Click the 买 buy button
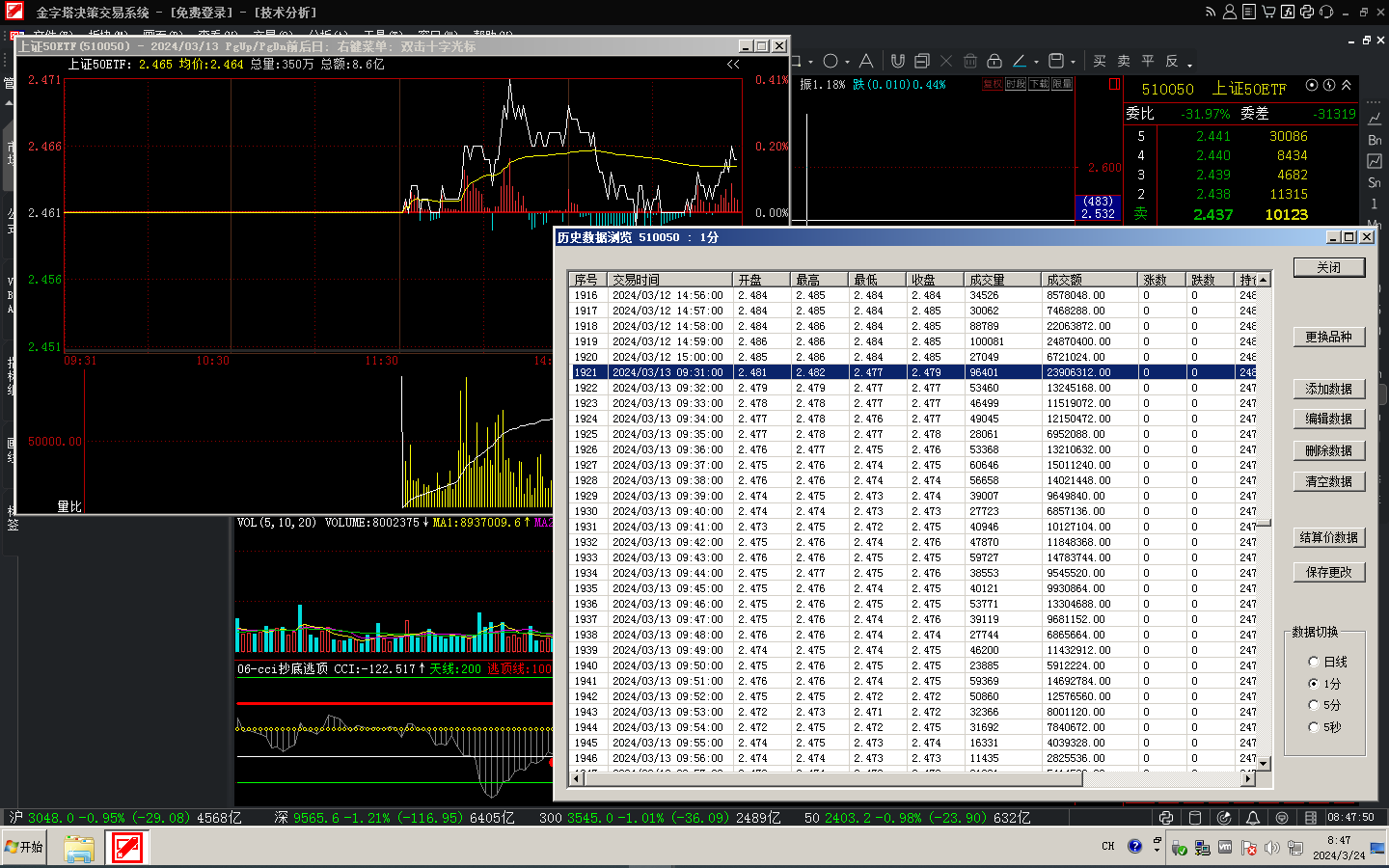Viewport: 1389px width, 868px height. (x=1100, y=61)
